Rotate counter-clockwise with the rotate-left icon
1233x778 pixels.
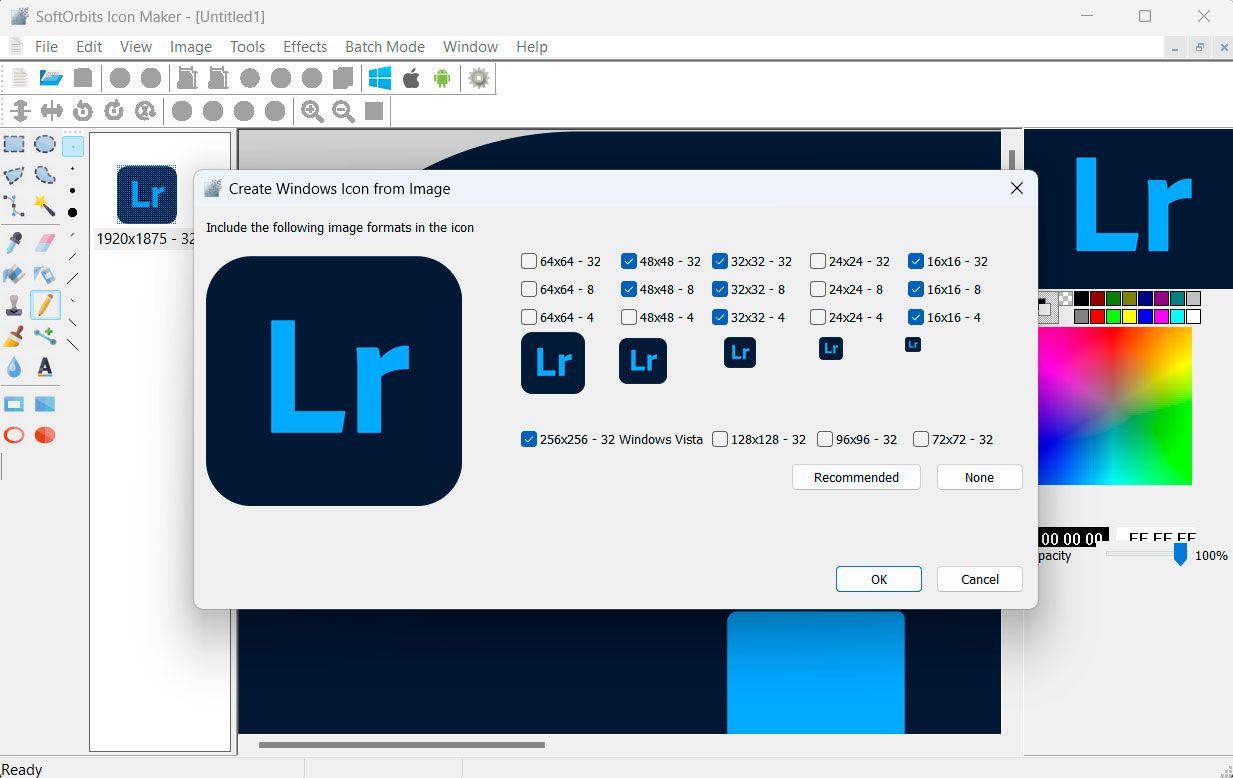83,111
